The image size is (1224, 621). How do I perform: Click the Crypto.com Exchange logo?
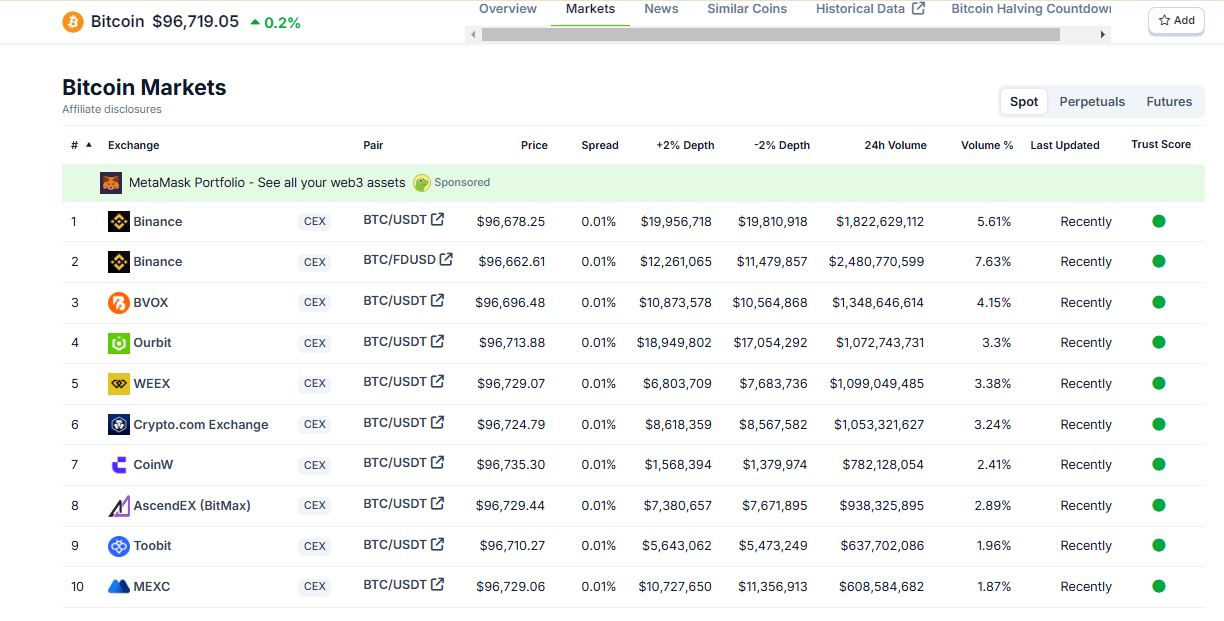coord(119,424)
